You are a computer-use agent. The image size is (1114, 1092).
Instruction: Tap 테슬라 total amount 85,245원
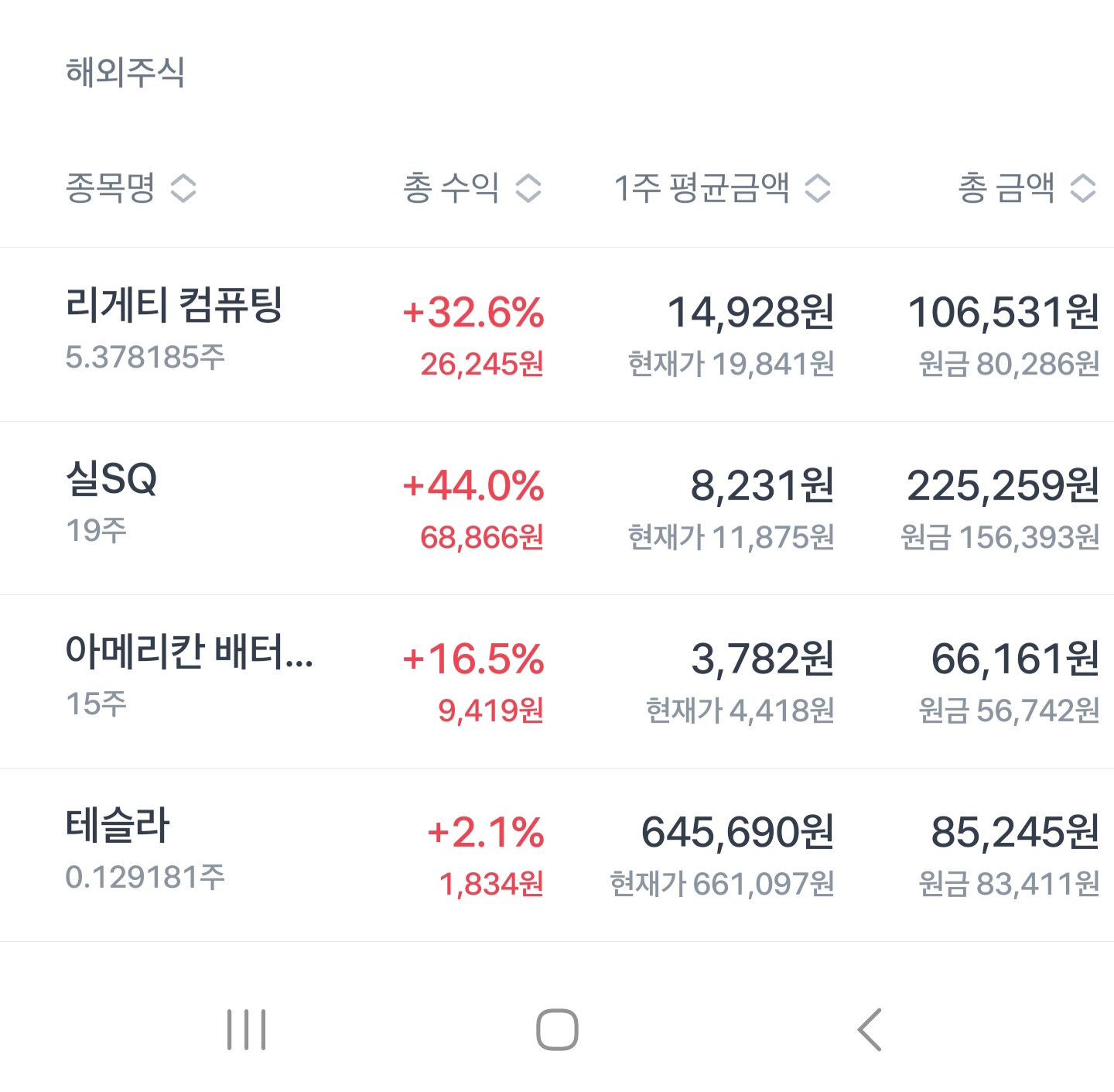[x=1014, y=833]
